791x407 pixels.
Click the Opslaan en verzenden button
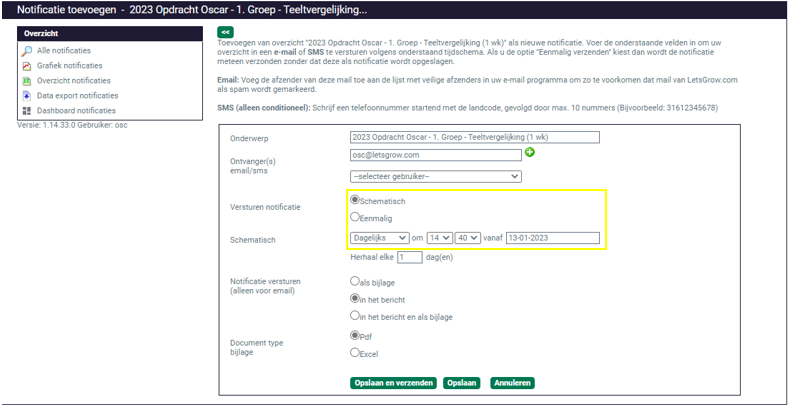click(393, 383)
